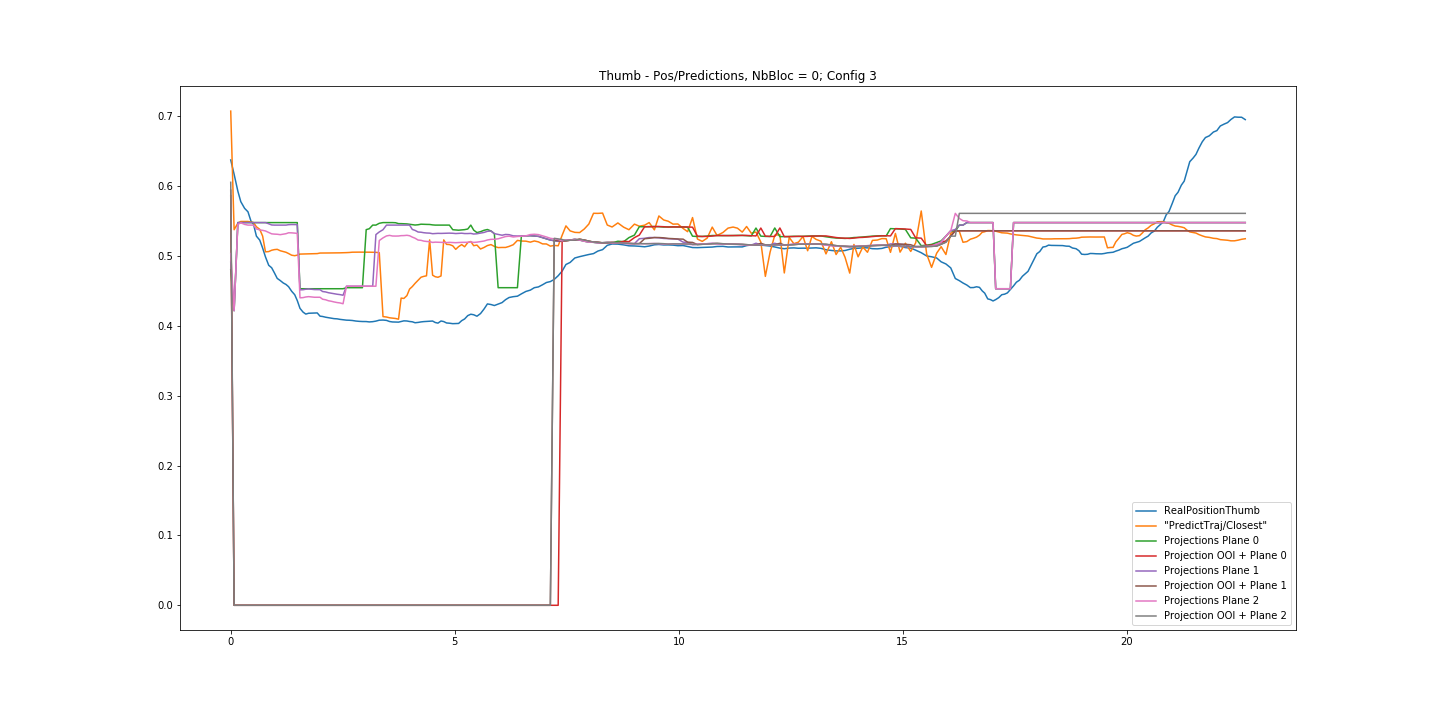Select the RealPositionThumb legend label
The height and width of the screenshot is (720, 1440).
[x=1211, y=510]
